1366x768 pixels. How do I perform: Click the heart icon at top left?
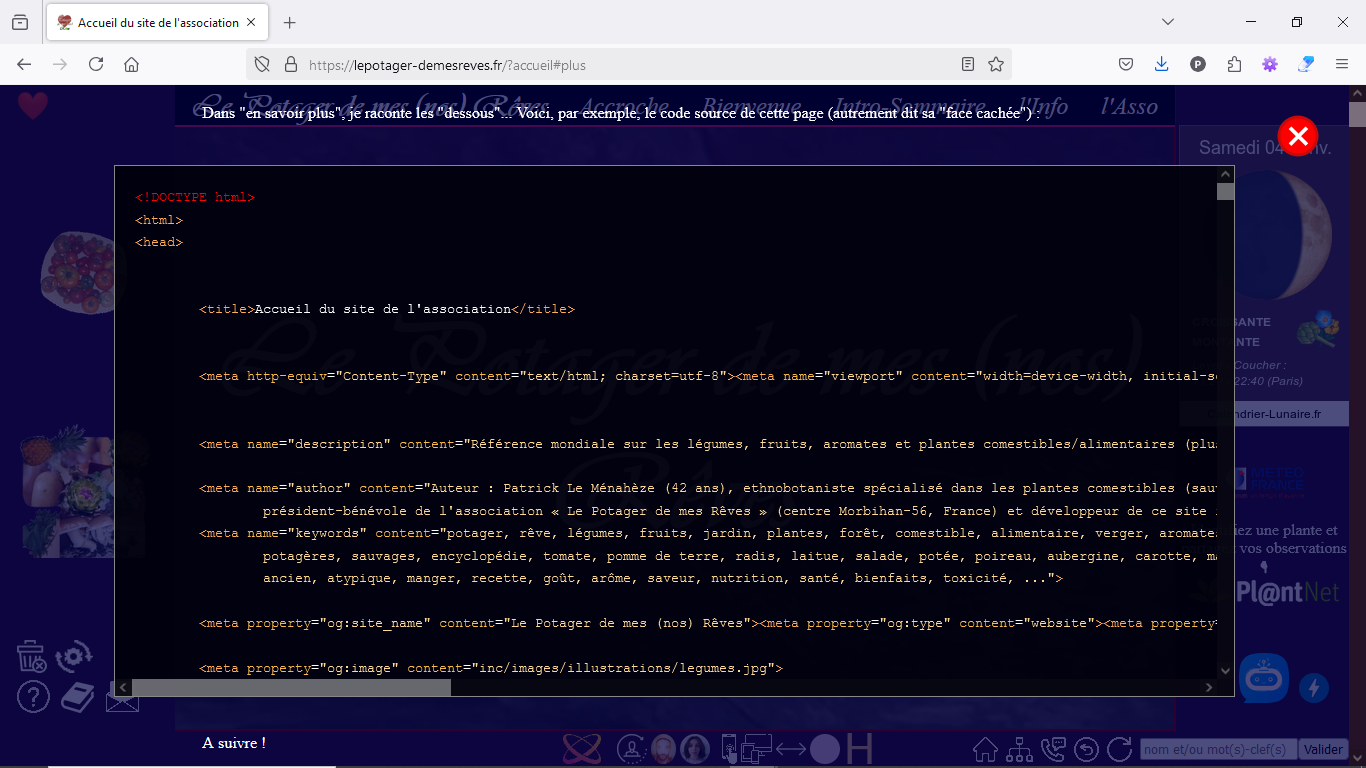click(33, 105)
